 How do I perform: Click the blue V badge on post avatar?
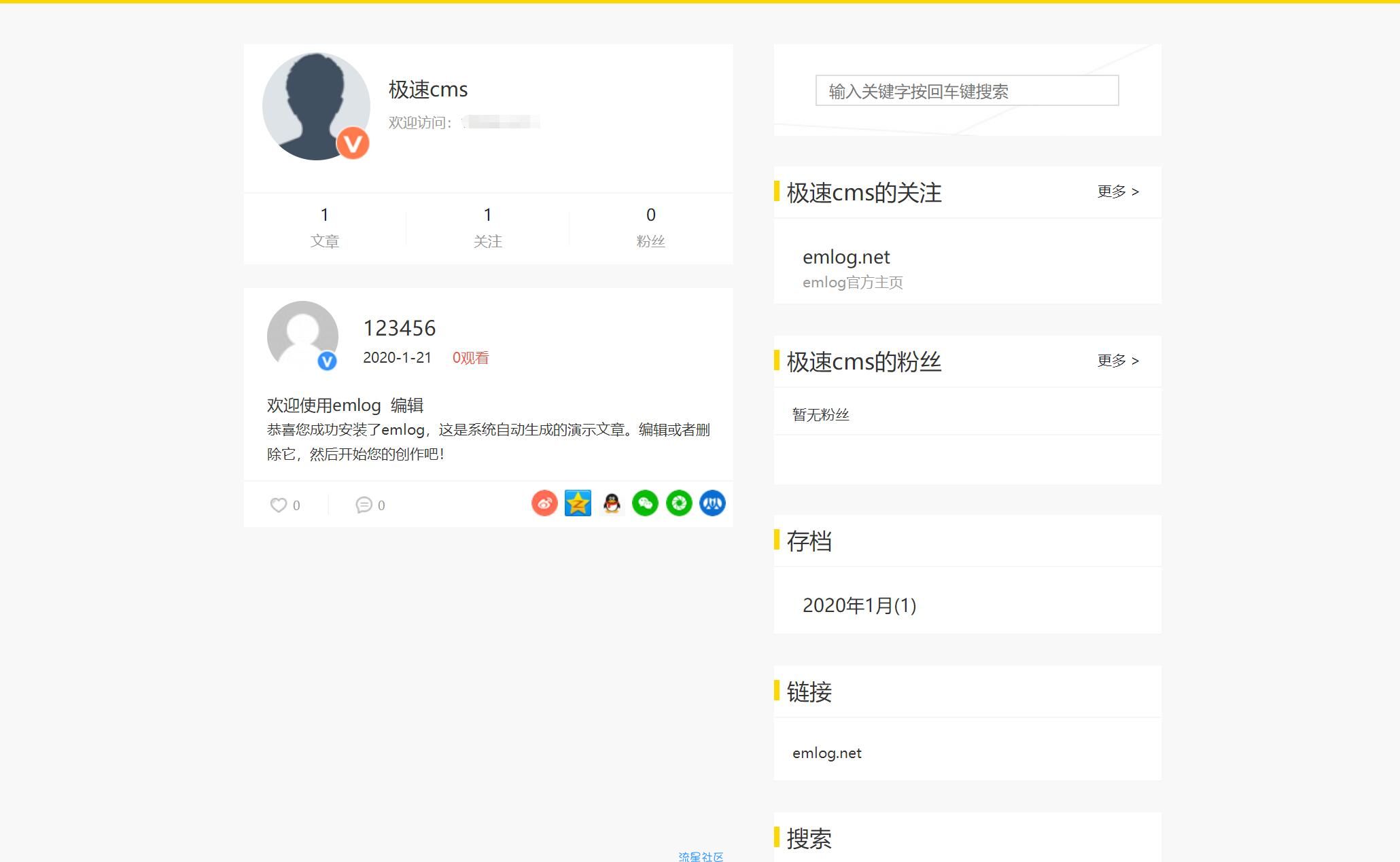click(x=327, y=361)
